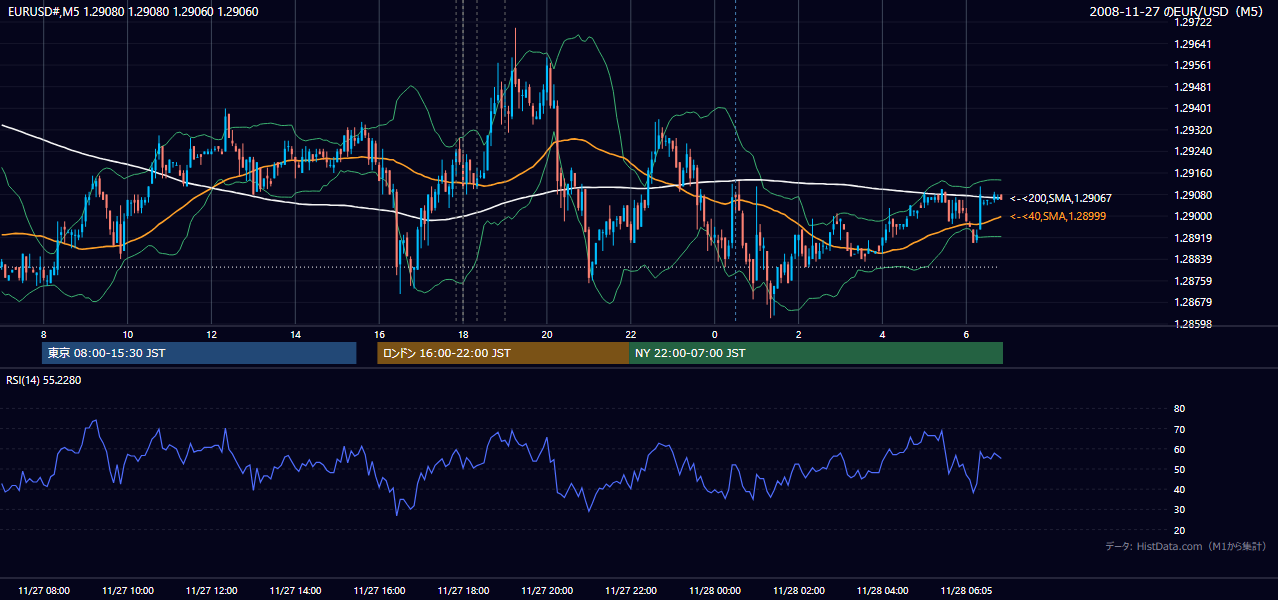
Task: Click price axis value 1.29000
Action: pyautogui.click(x=1192, y=216)
